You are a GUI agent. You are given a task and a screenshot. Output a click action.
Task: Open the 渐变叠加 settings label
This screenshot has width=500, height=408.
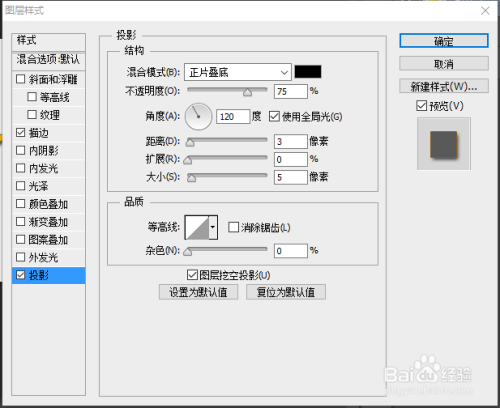click(48, 222)
